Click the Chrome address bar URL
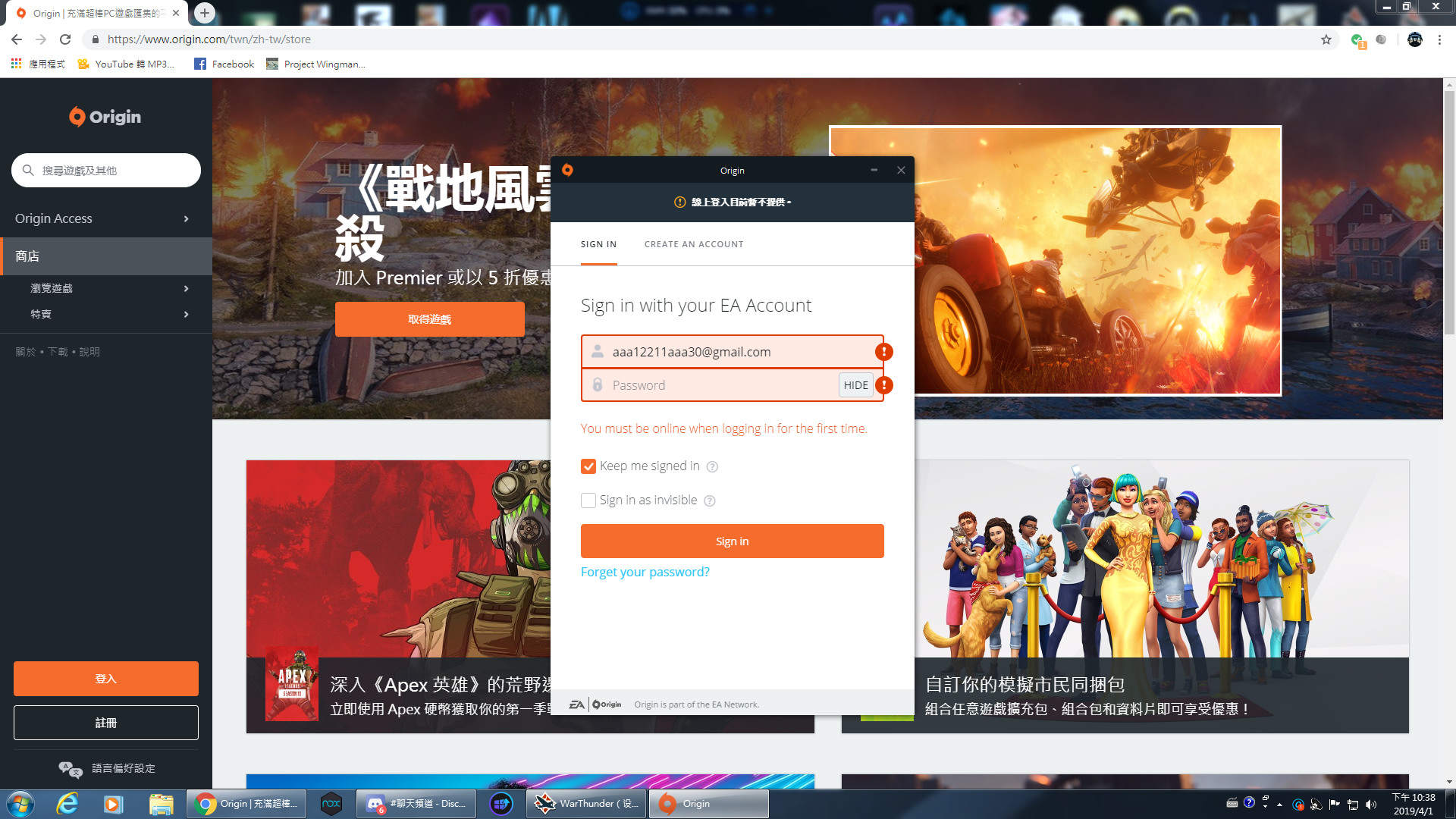 pyautogui.click(x=209, y=39)
